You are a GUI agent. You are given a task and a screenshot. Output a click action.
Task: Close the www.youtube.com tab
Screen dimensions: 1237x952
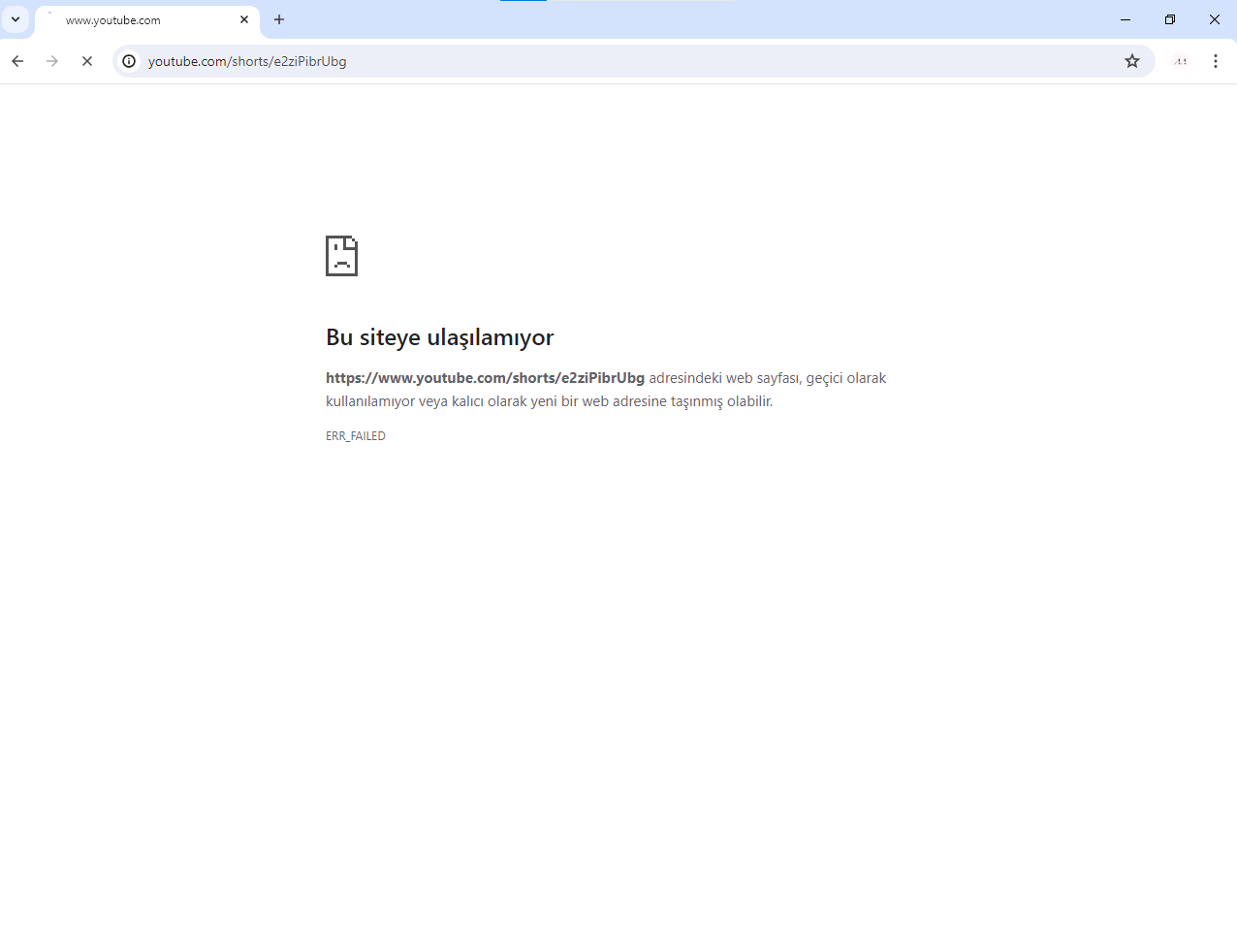point(244,19)
